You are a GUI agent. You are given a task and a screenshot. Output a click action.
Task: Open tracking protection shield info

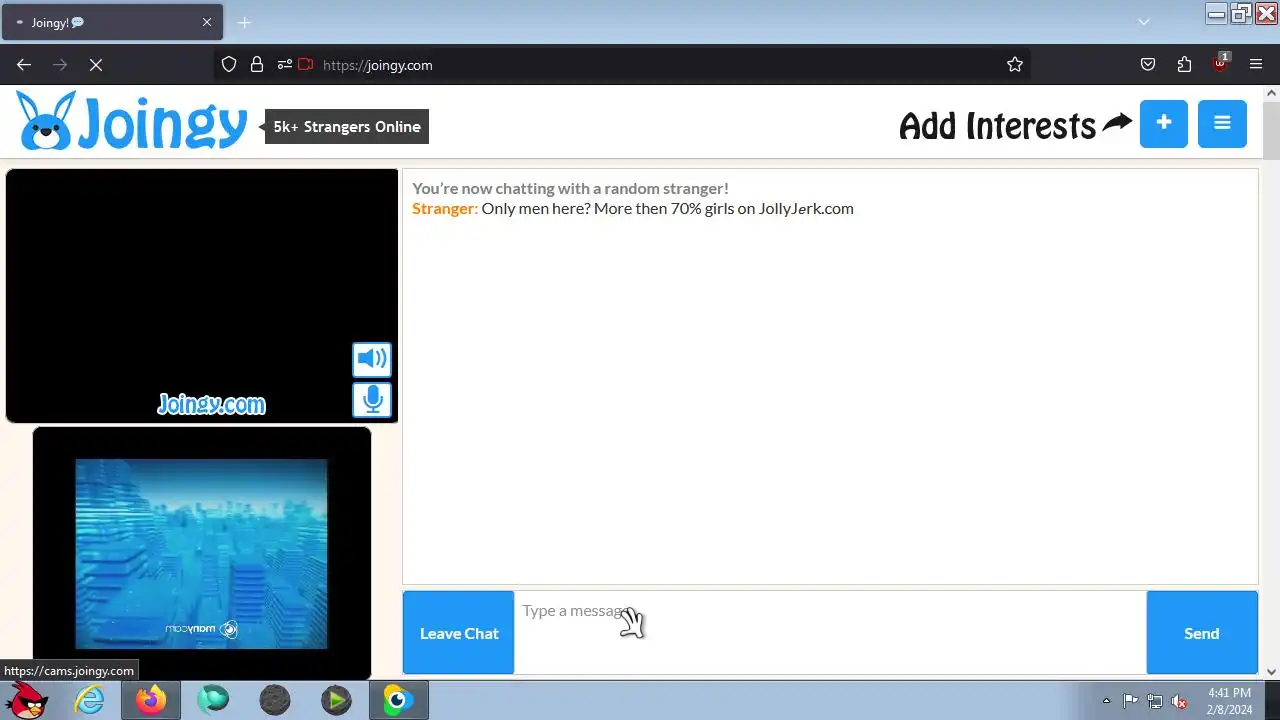[x=229, y=65]
